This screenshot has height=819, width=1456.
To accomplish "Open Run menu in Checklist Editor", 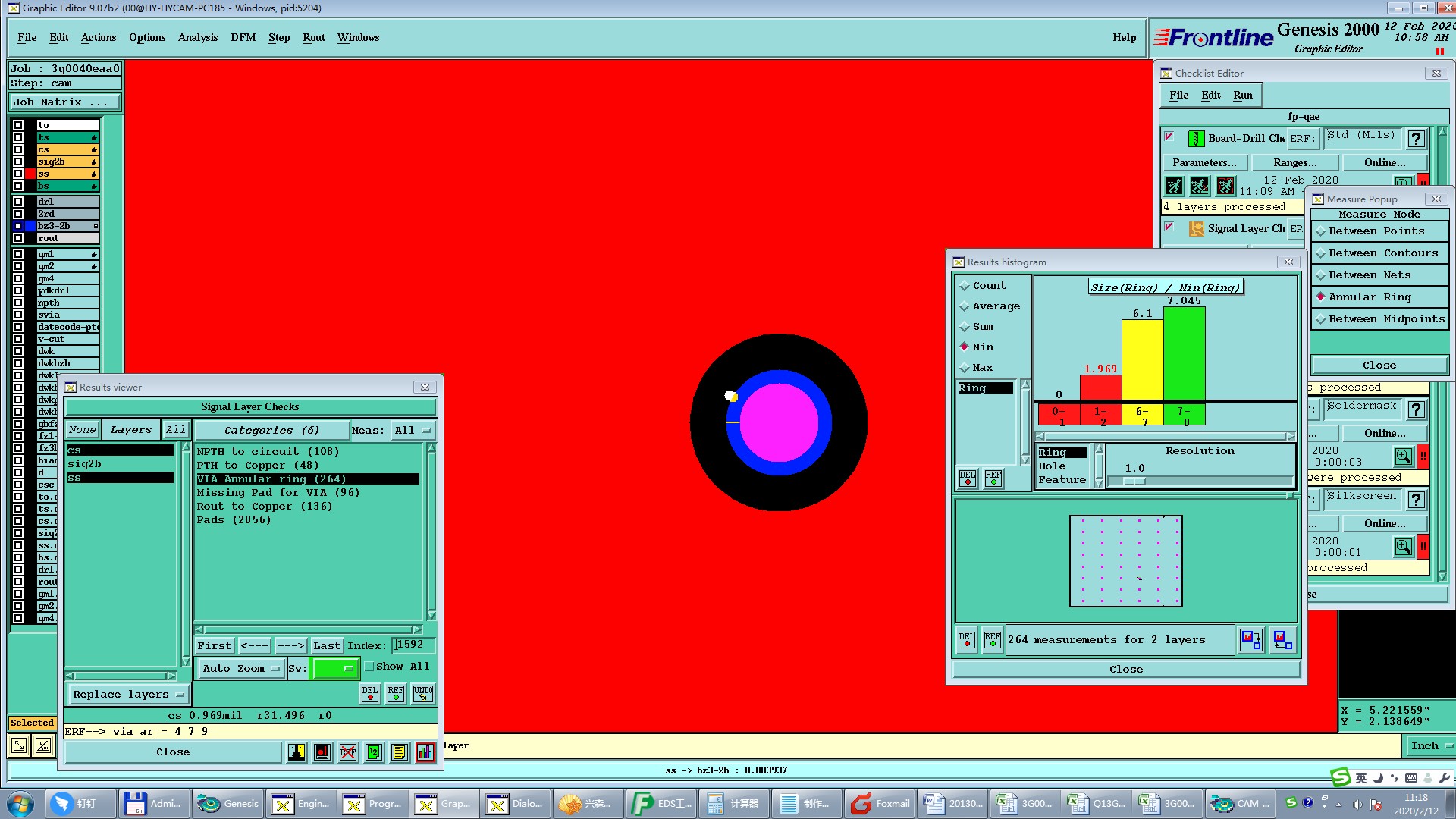I will [x=1243, y=96].
